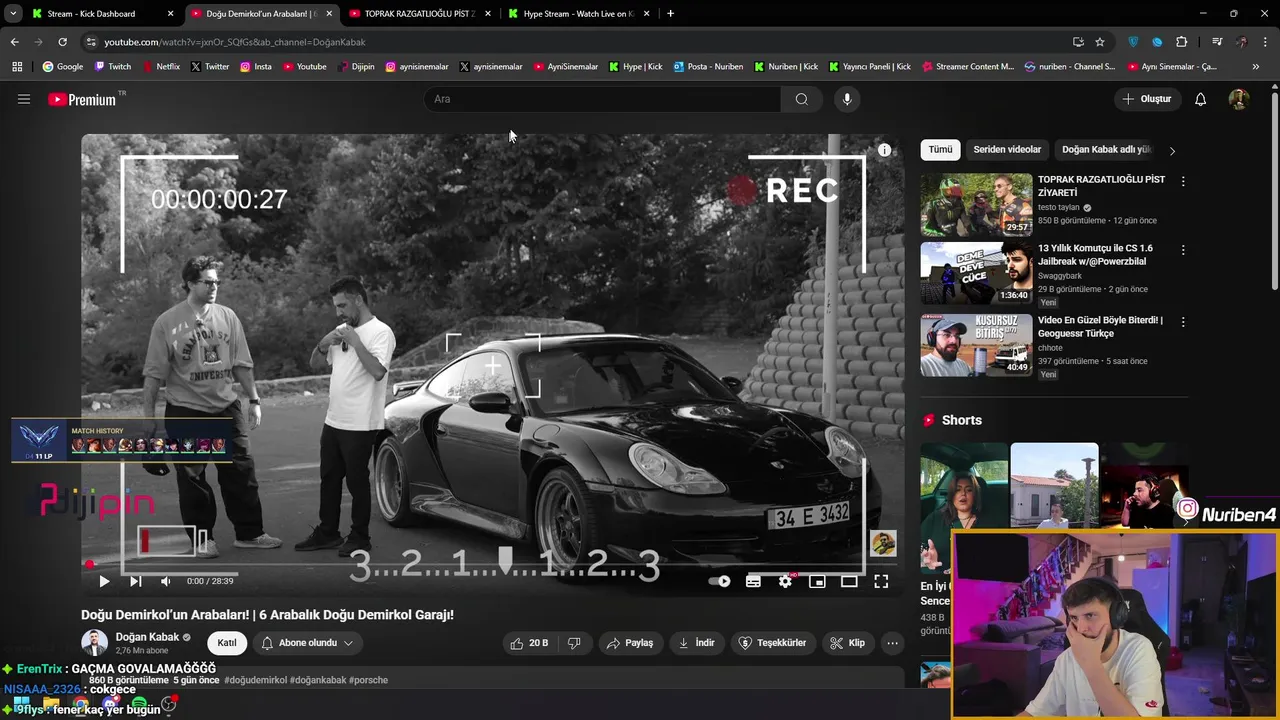Screen dimensions: 1280x720
Task: Start voice search with microphone icon
Action: coord(847,99)
